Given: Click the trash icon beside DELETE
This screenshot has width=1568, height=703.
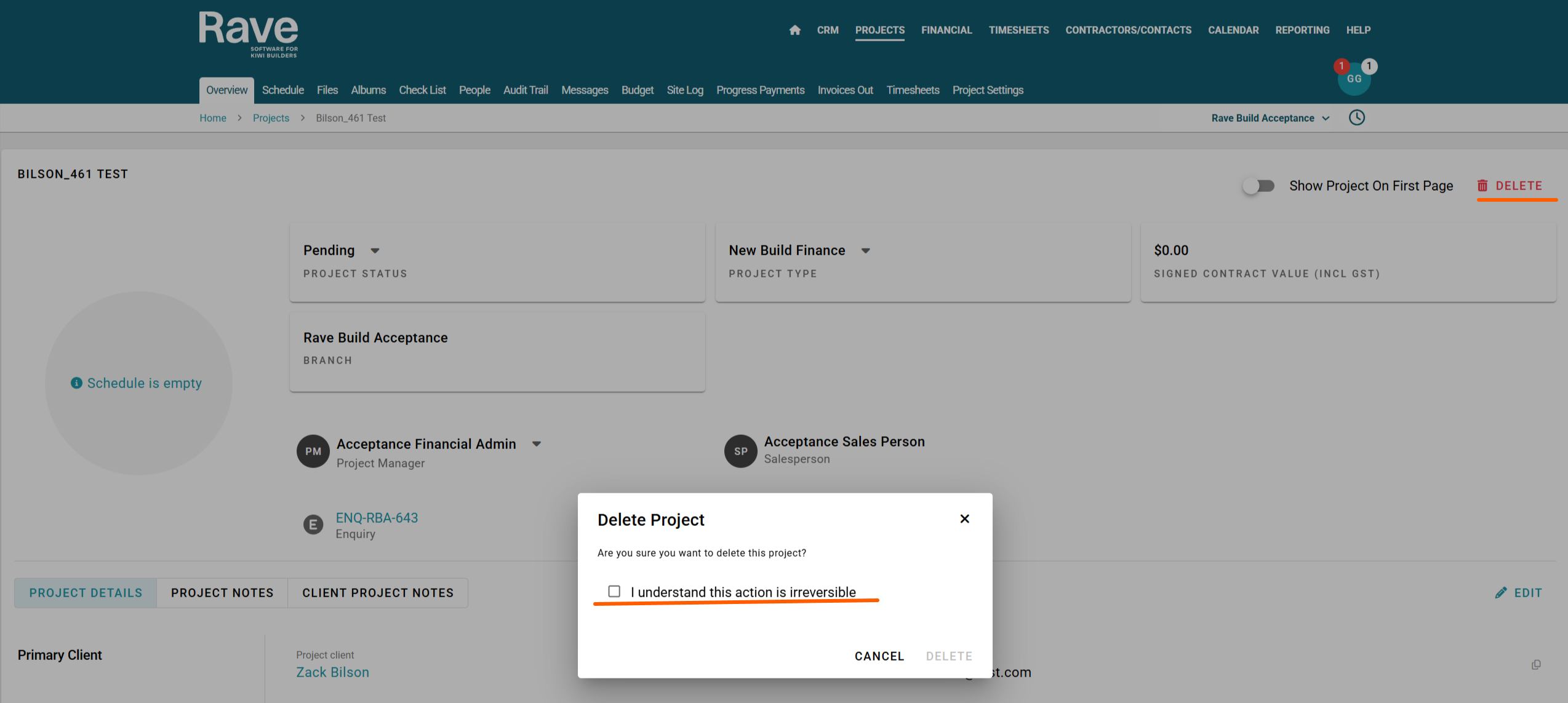Looking at the screenshot, I should point(1482,186).
